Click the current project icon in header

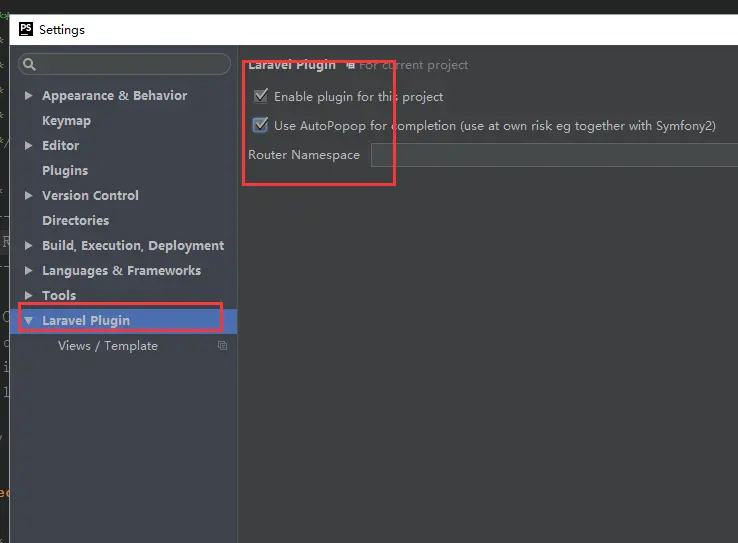[x=350, y=65]
